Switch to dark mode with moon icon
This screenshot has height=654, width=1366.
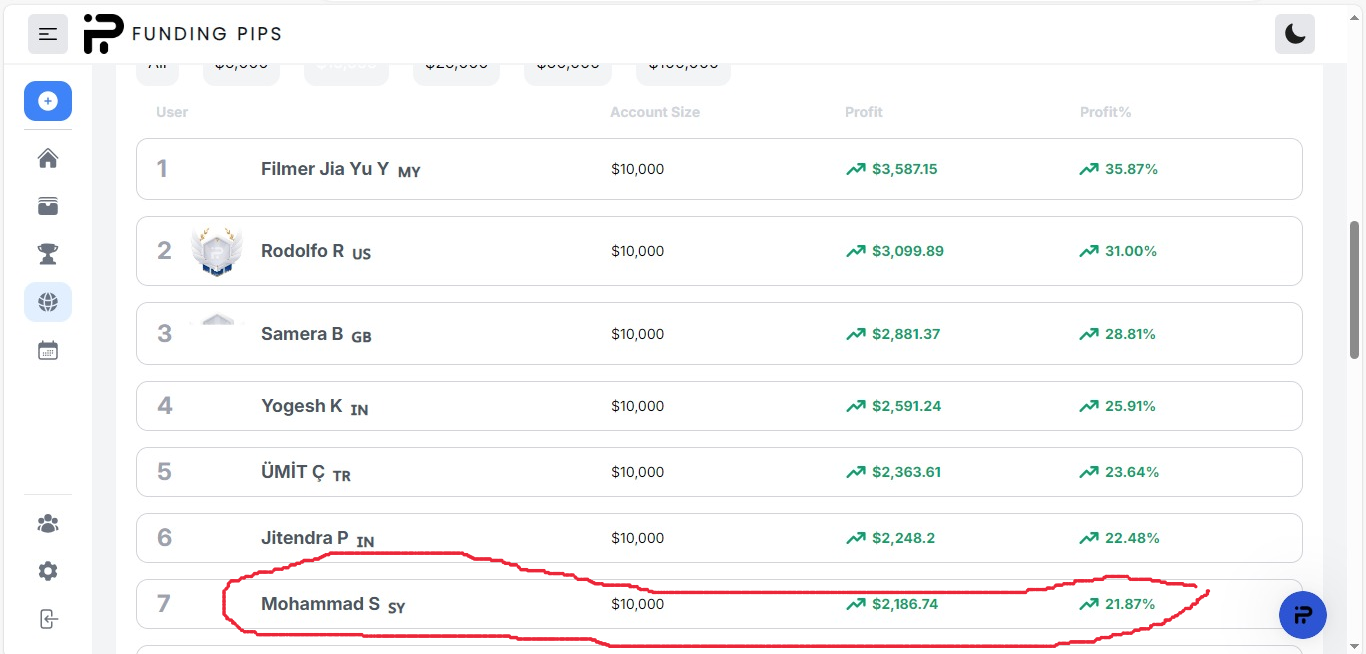click(x=1294, y=34)
